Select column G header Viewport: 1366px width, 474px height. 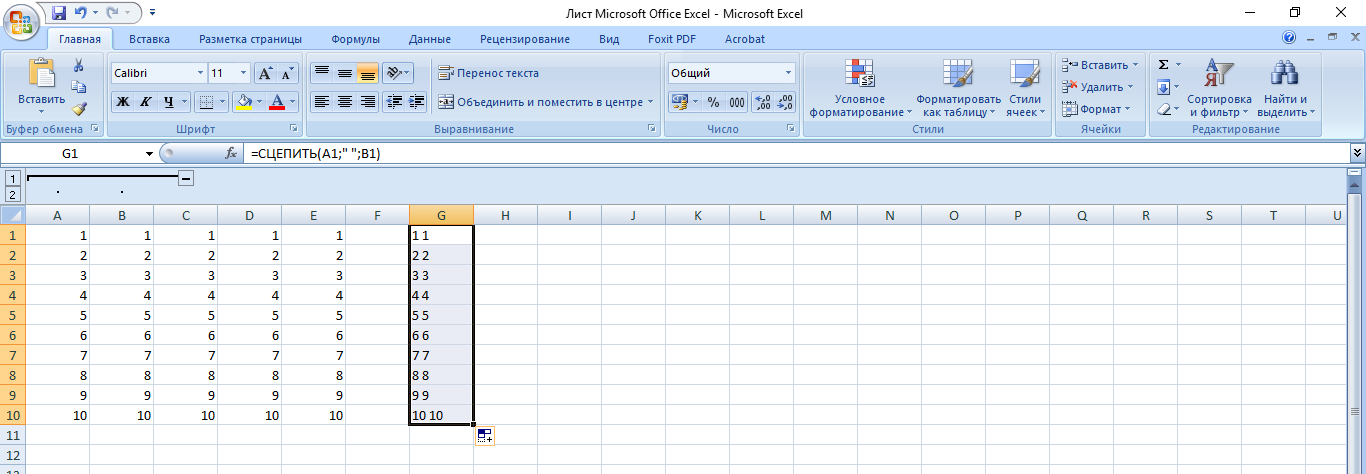point(441,215)
